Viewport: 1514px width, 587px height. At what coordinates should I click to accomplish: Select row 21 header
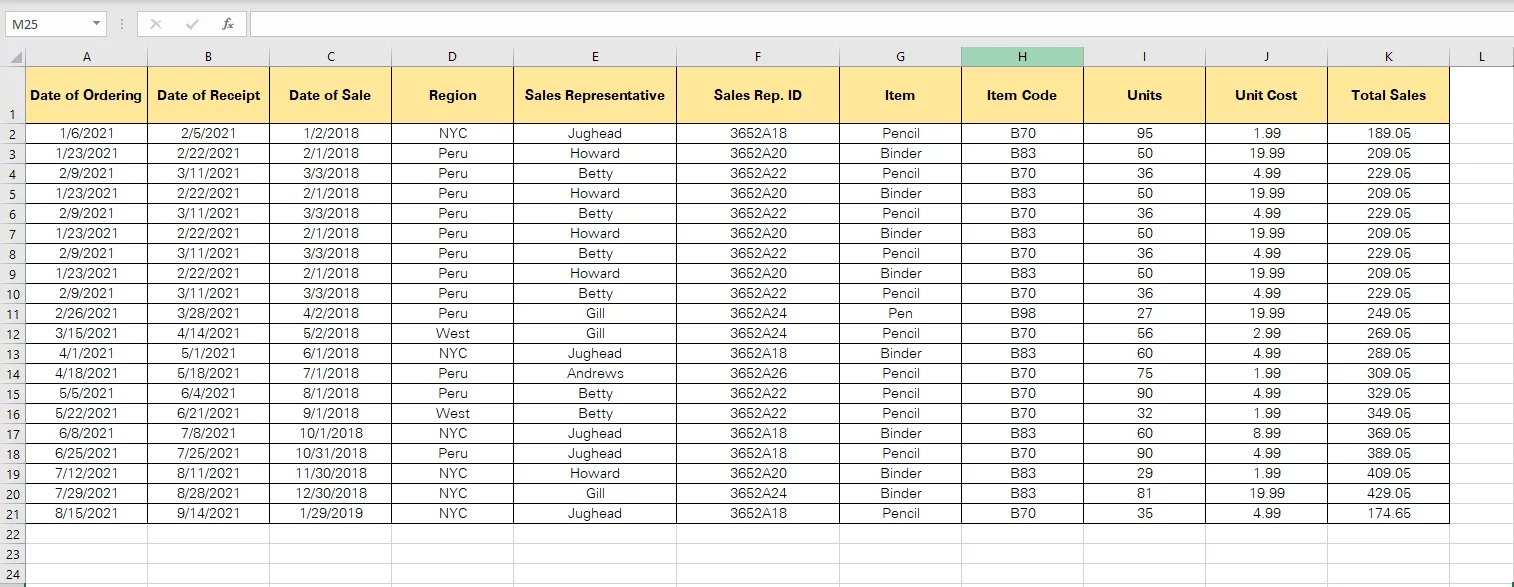tap(12, 513)
